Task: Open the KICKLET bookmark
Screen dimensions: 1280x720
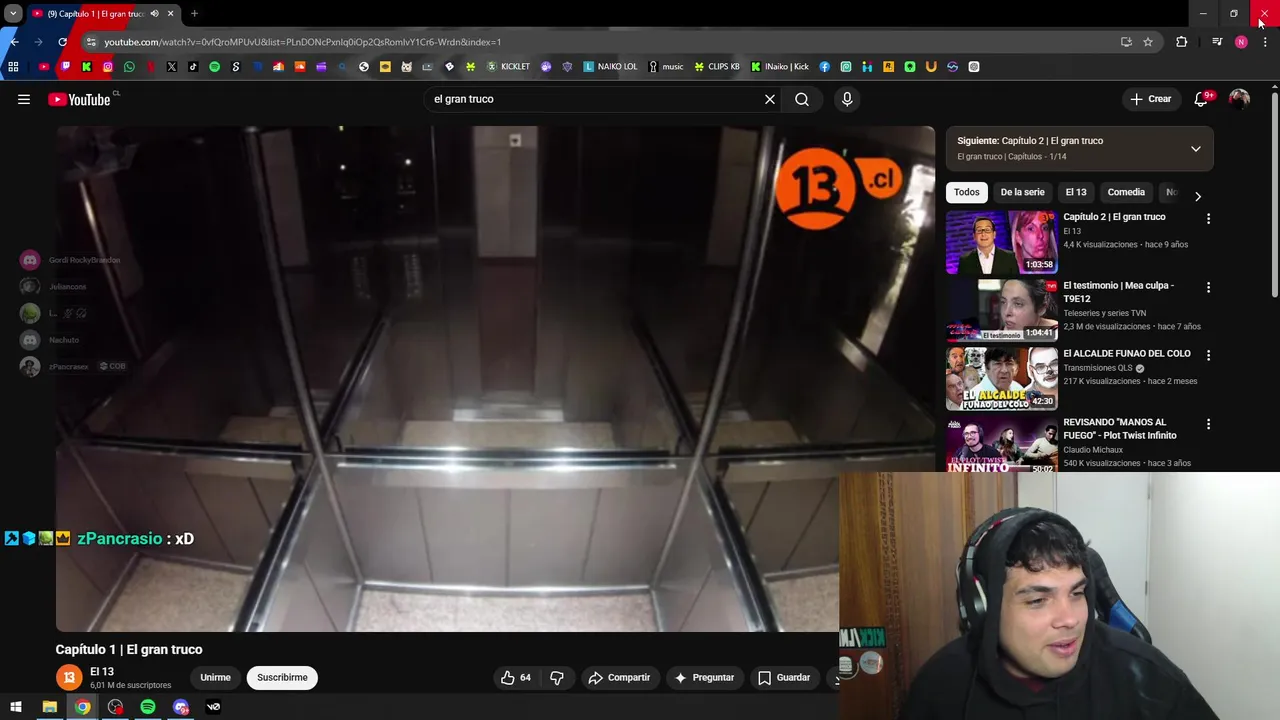Action: click(x=509, y=67)
